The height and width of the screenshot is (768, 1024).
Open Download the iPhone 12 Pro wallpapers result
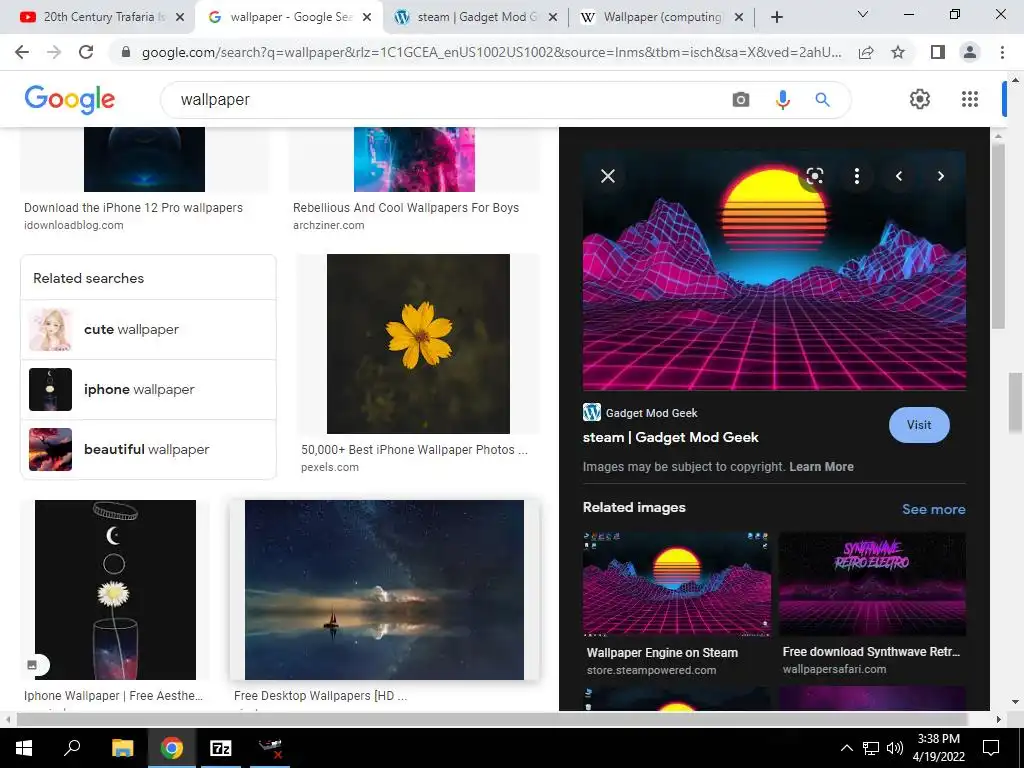coord(133,208)
